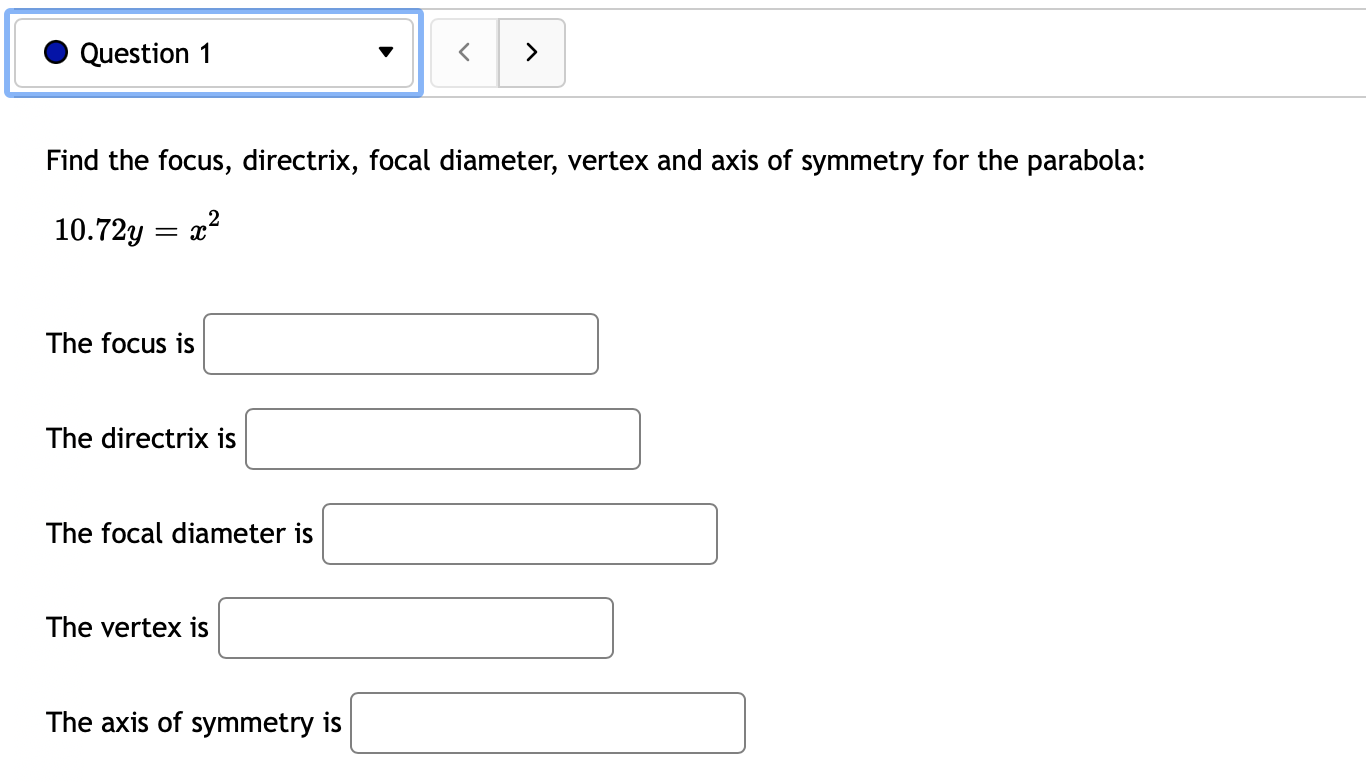Click the right chevron navigation icon

(x=531, y=52)
